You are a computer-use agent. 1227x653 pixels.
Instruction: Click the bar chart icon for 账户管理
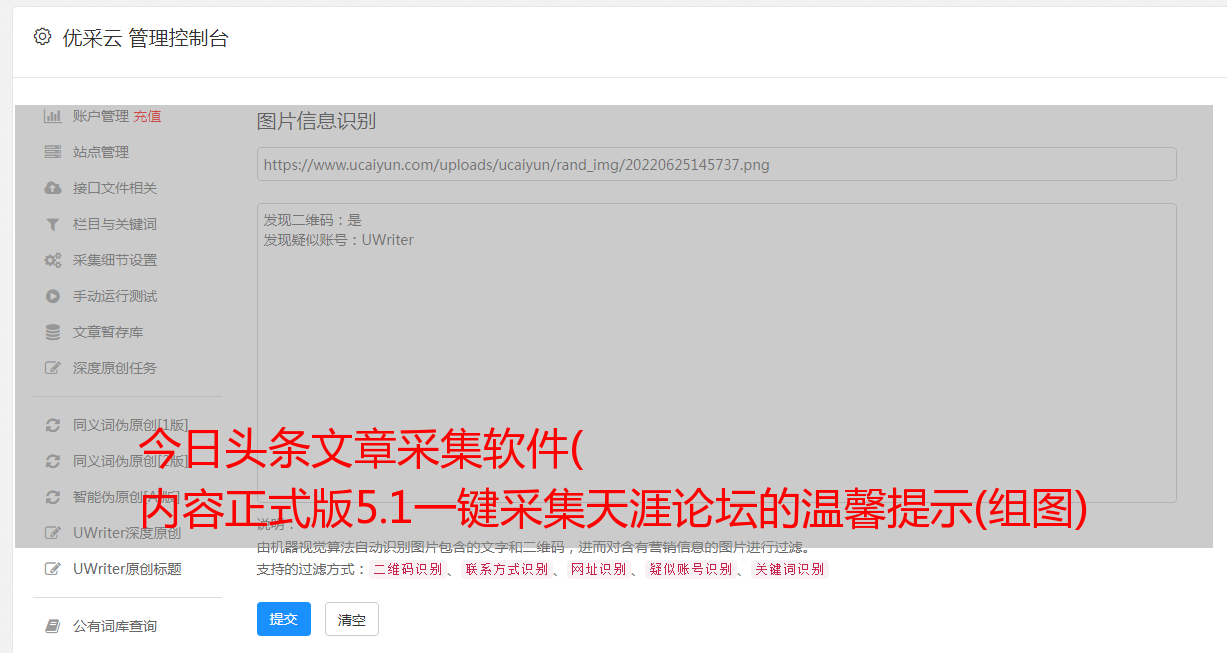pos(53,116)
